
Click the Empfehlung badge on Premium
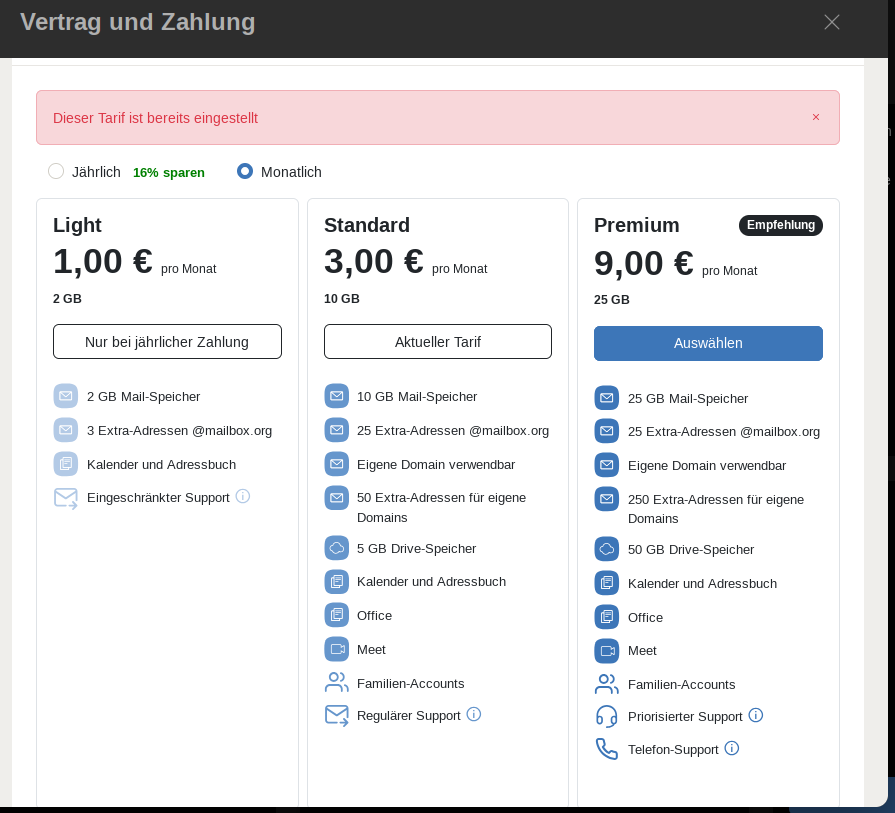pos(780,225)
